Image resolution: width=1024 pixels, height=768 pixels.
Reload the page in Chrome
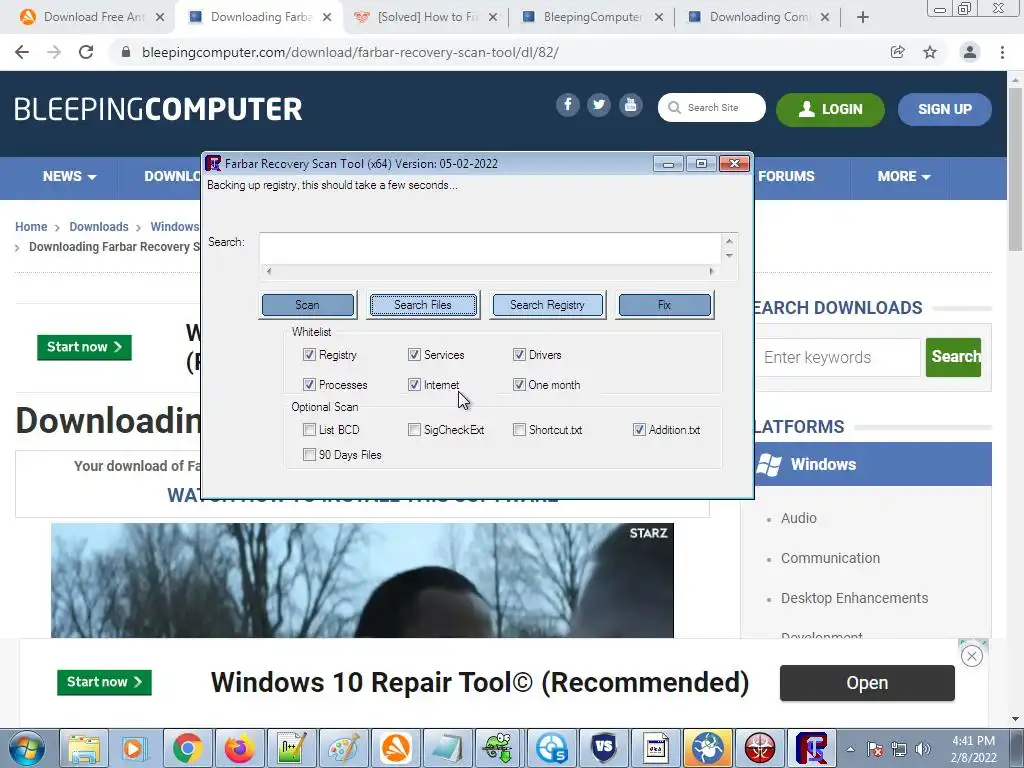click(86, 52)
